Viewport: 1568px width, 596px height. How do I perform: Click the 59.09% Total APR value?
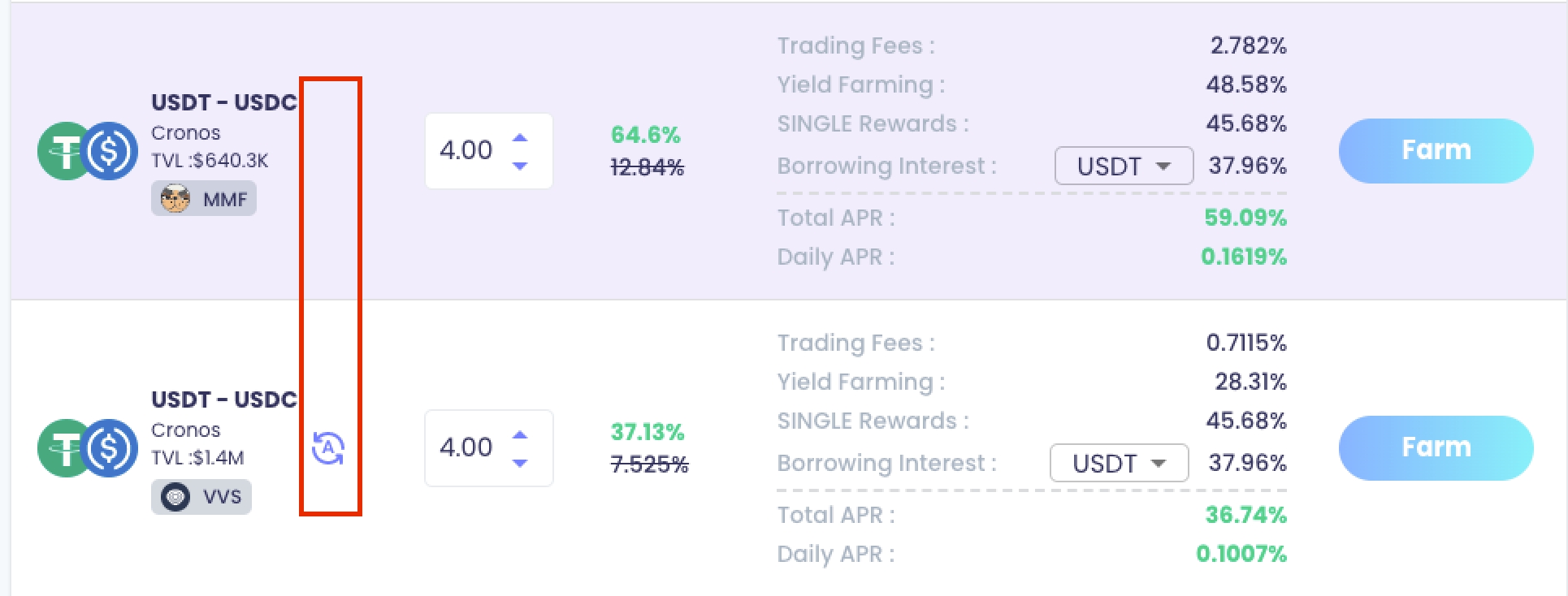[1245, 218]
